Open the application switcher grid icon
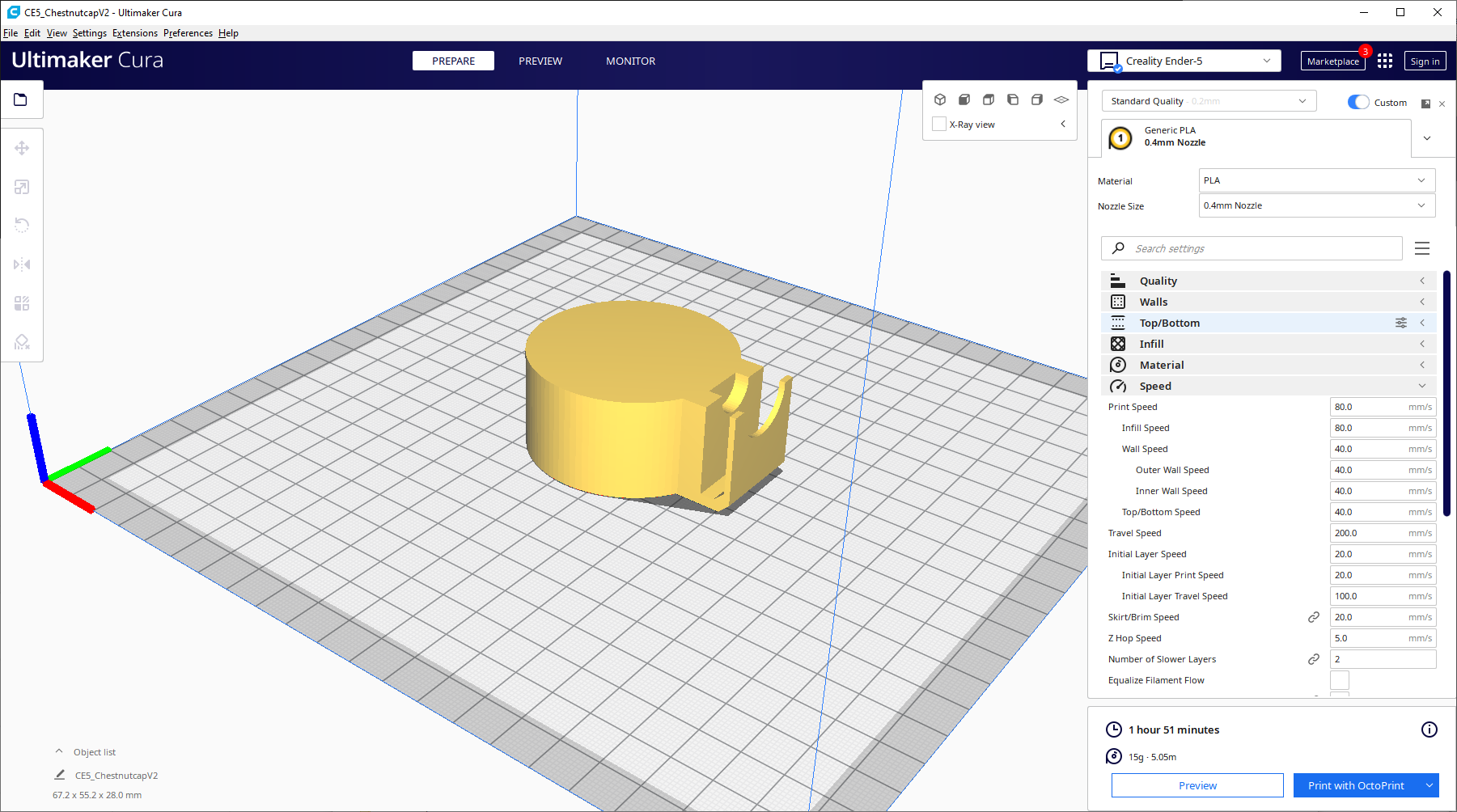This screenshot has height=812, width=1457. click(1385, 61)
